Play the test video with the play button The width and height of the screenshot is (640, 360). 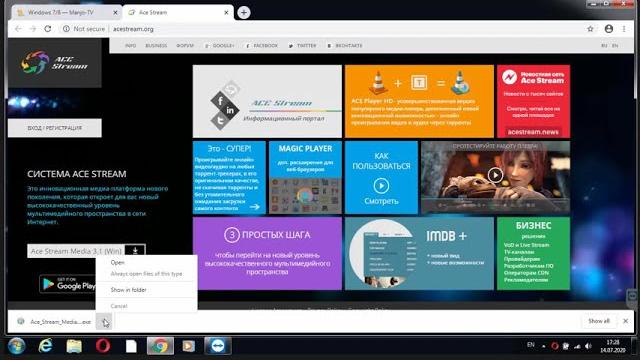point(495,175)
